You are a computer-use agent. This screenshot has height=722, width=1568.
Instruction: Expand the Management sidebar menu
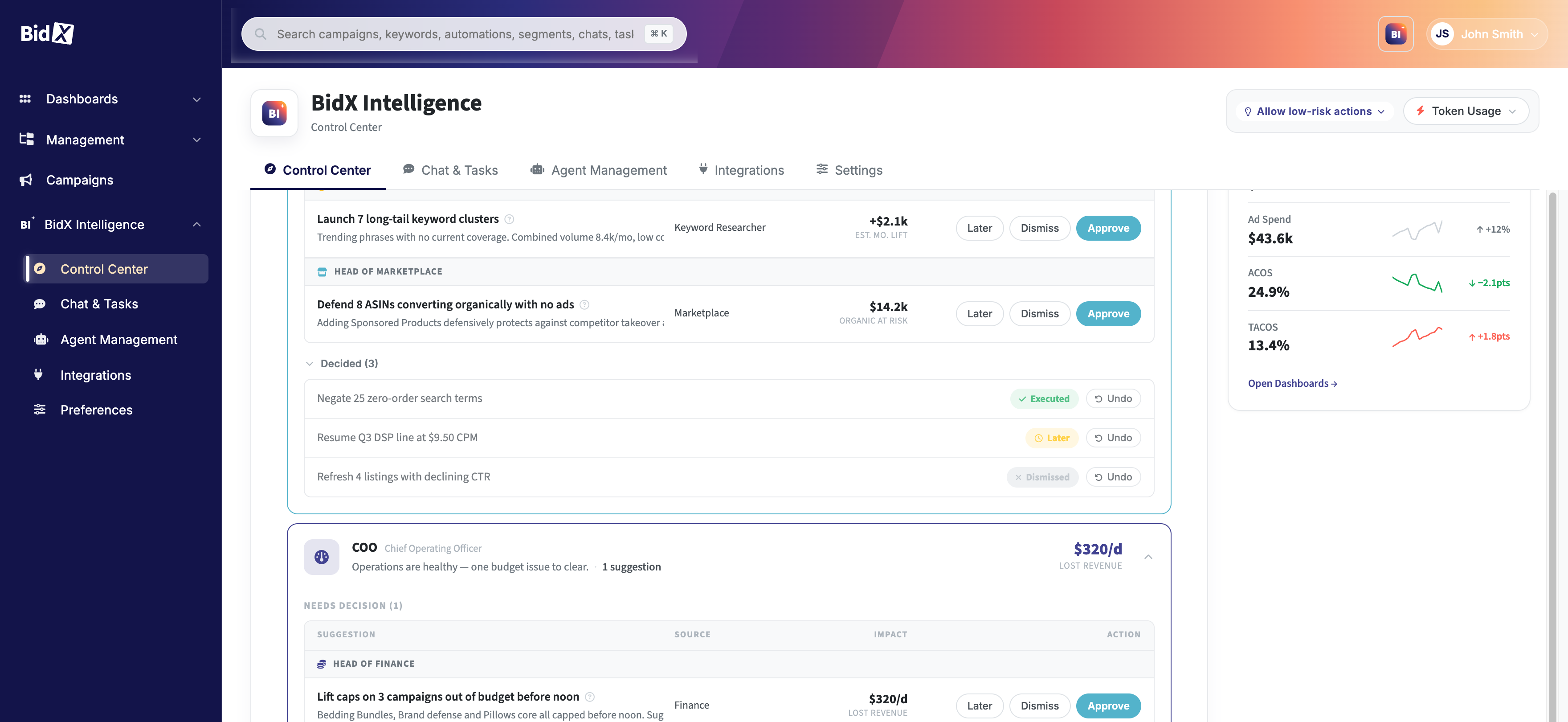coord(196,140)
